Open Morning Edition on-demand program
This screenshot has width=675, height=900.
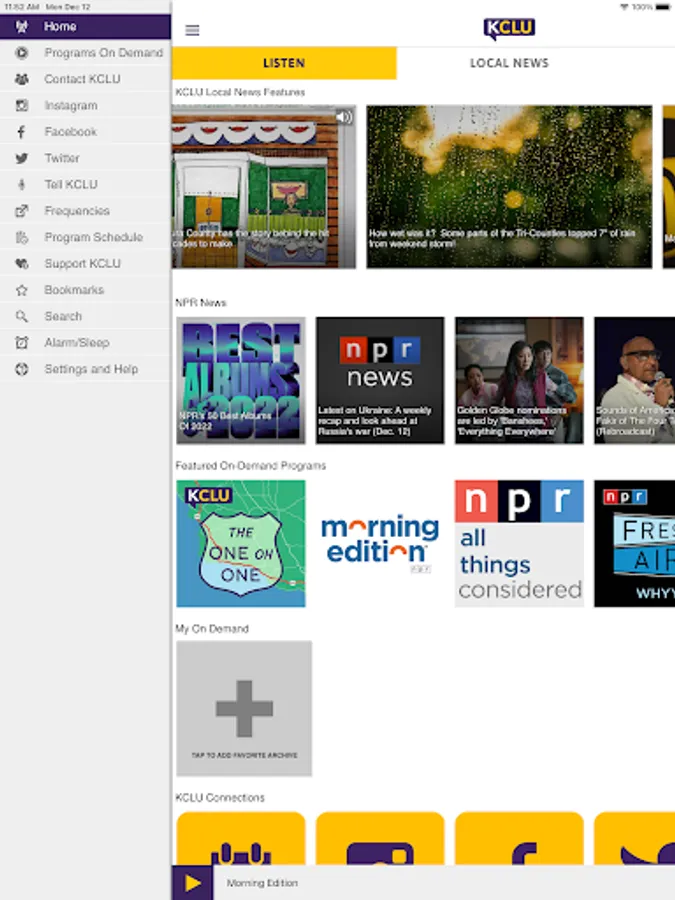click(x=380, y=544)
